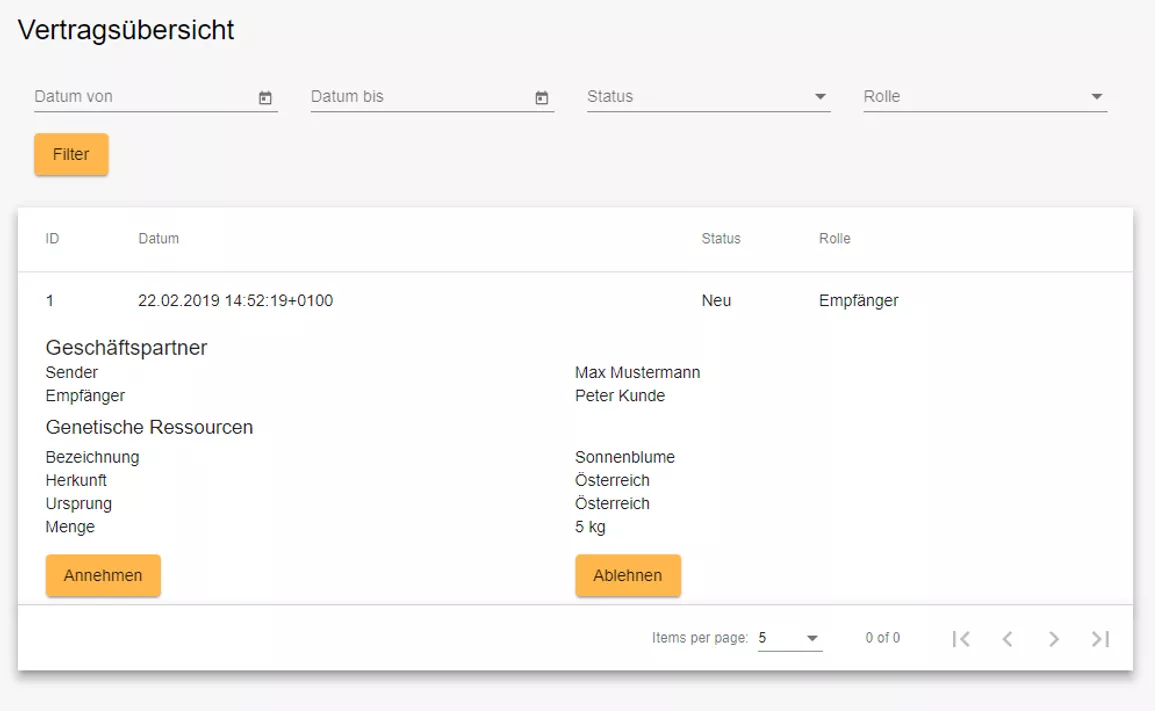1155x711 pixels.
Task: Go to first page of table
Action: [961, 639]
